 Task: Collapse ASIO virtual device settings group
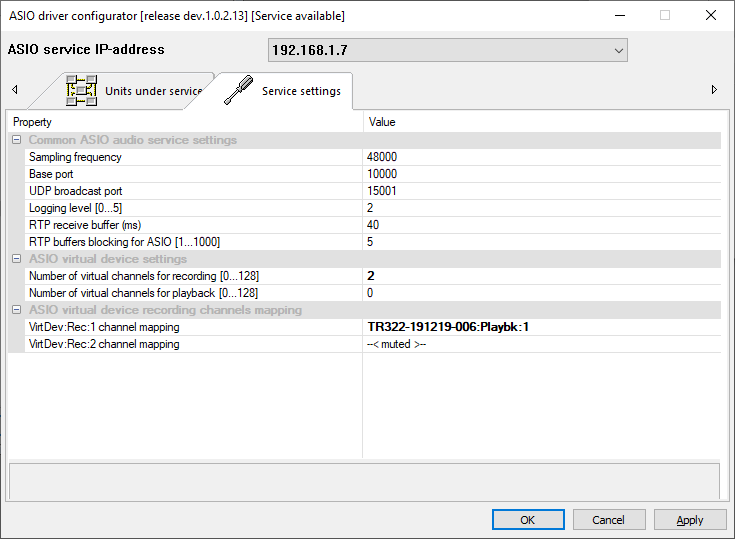[x=16, y=259]
